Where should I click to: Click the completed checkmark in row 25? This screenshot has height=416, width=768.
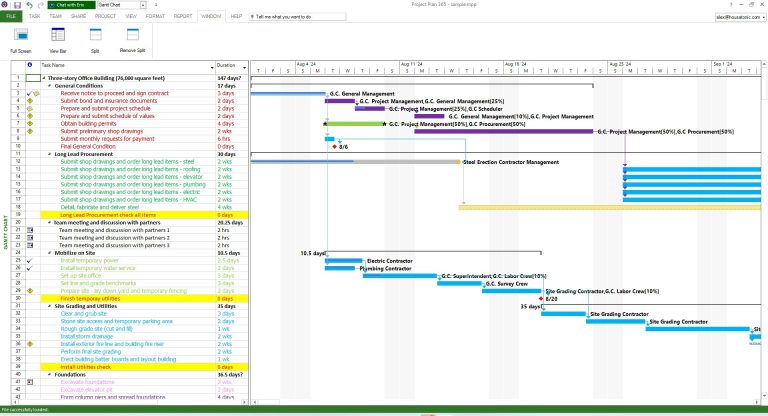click(29, 261)
